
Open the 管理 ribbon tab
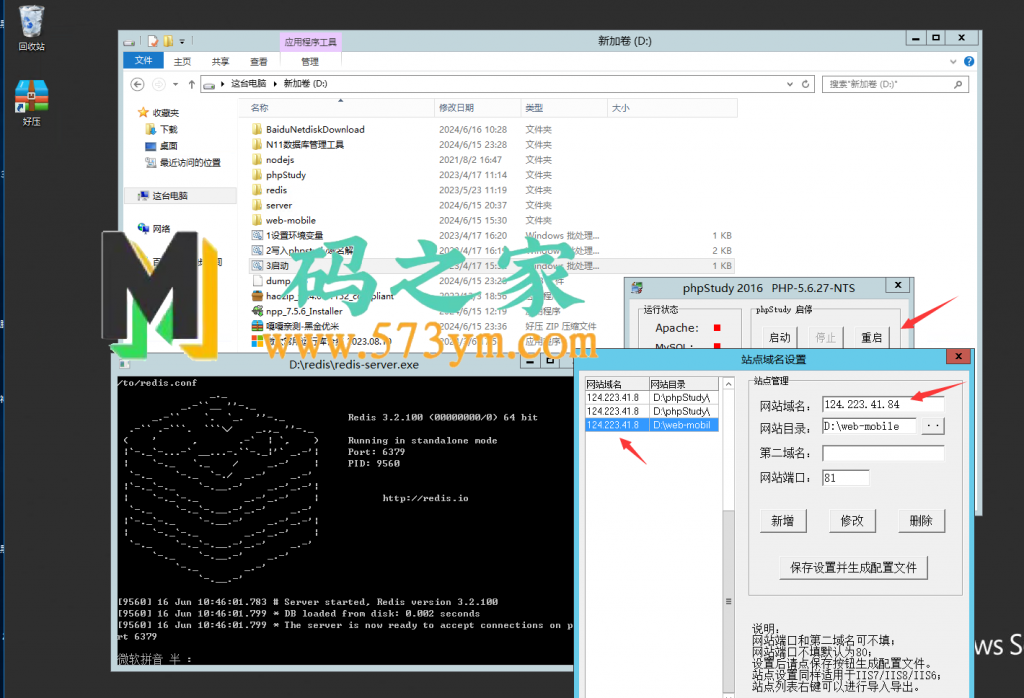(x=310, y=61)
